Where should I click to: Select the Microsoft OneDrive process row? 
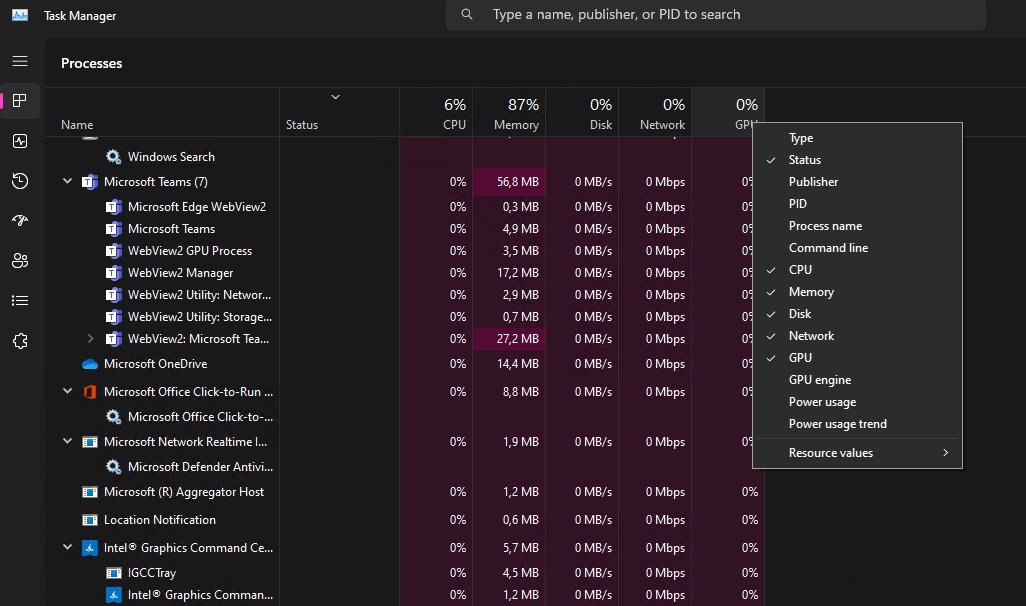[404, 364]
